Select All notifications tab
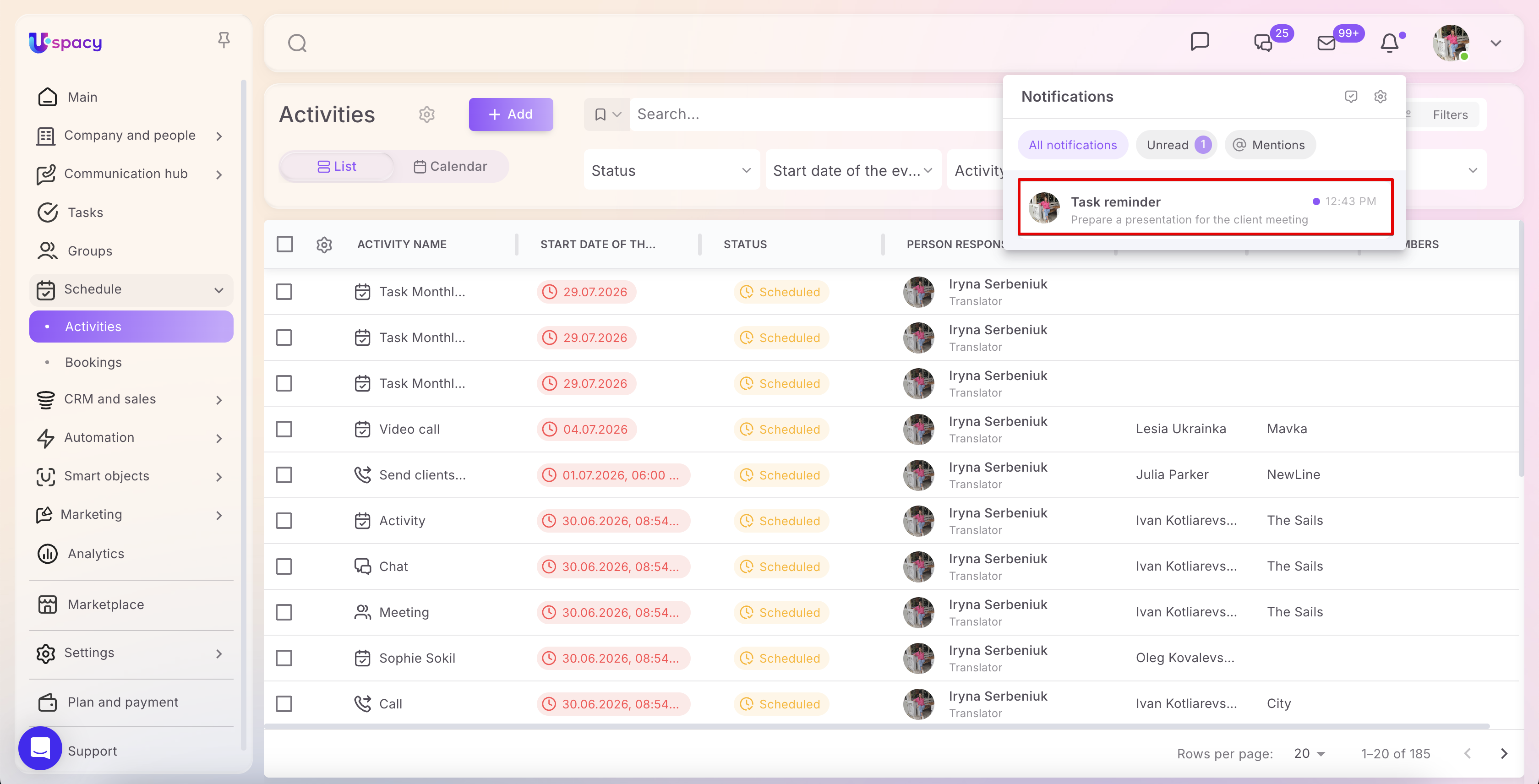The image size is (1539, 784). click(1072, 145)
